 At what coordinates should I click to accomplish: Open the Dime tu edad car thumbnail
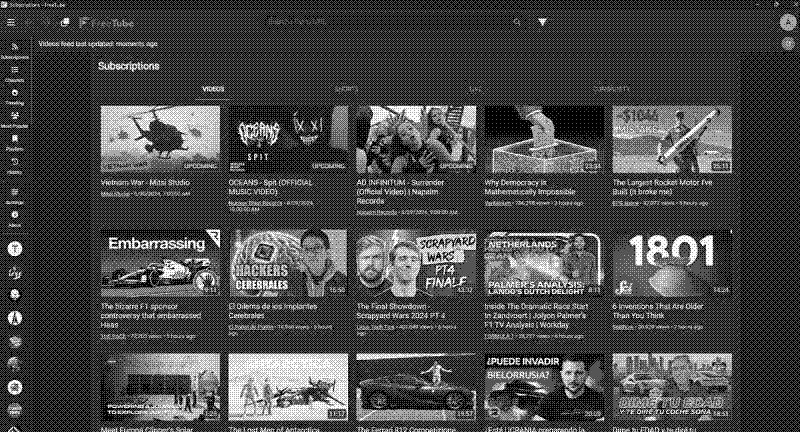[x=672, y=387]
